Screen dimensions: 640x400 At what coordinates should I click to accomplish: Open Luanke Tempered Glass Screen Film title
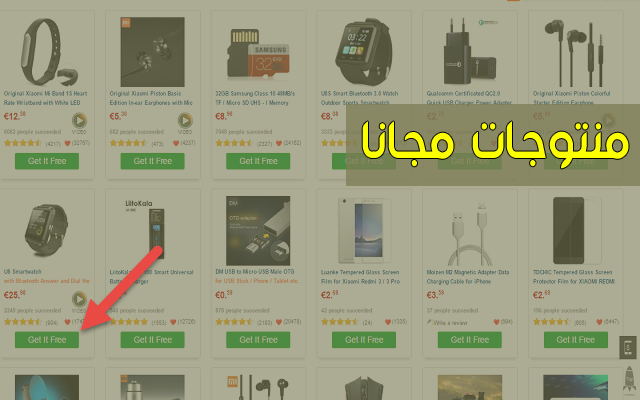pyautogui.click(x=360, y=277)
